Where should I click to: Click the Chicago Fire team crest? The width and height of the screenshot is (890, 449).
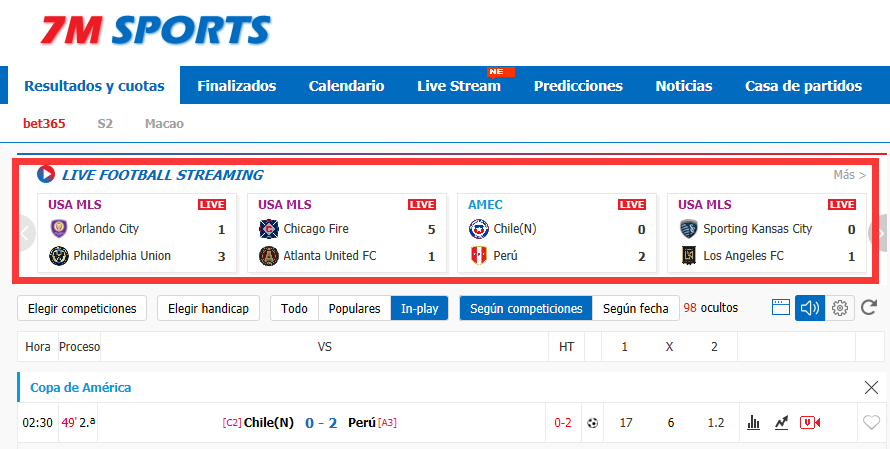click(268, 229)
